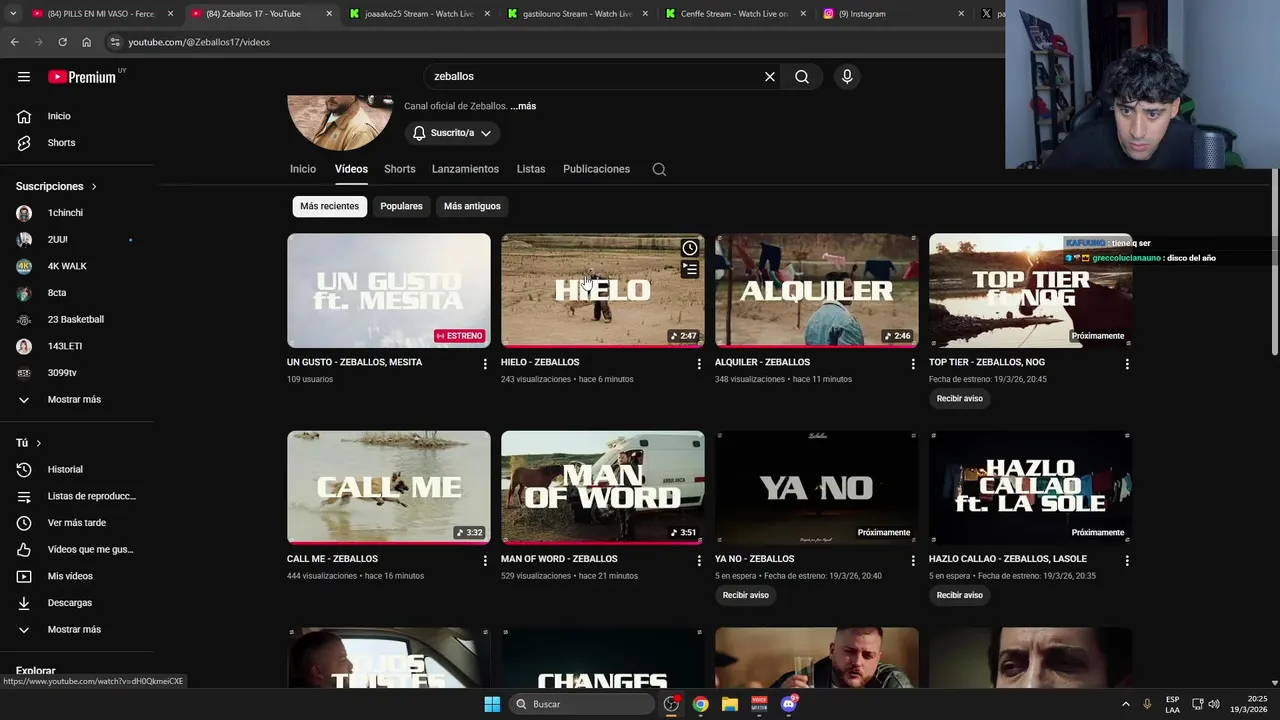Screen dimensions: 1280x720
Task: Click the browser address bar URL
Action: click(x=199, y=42)
